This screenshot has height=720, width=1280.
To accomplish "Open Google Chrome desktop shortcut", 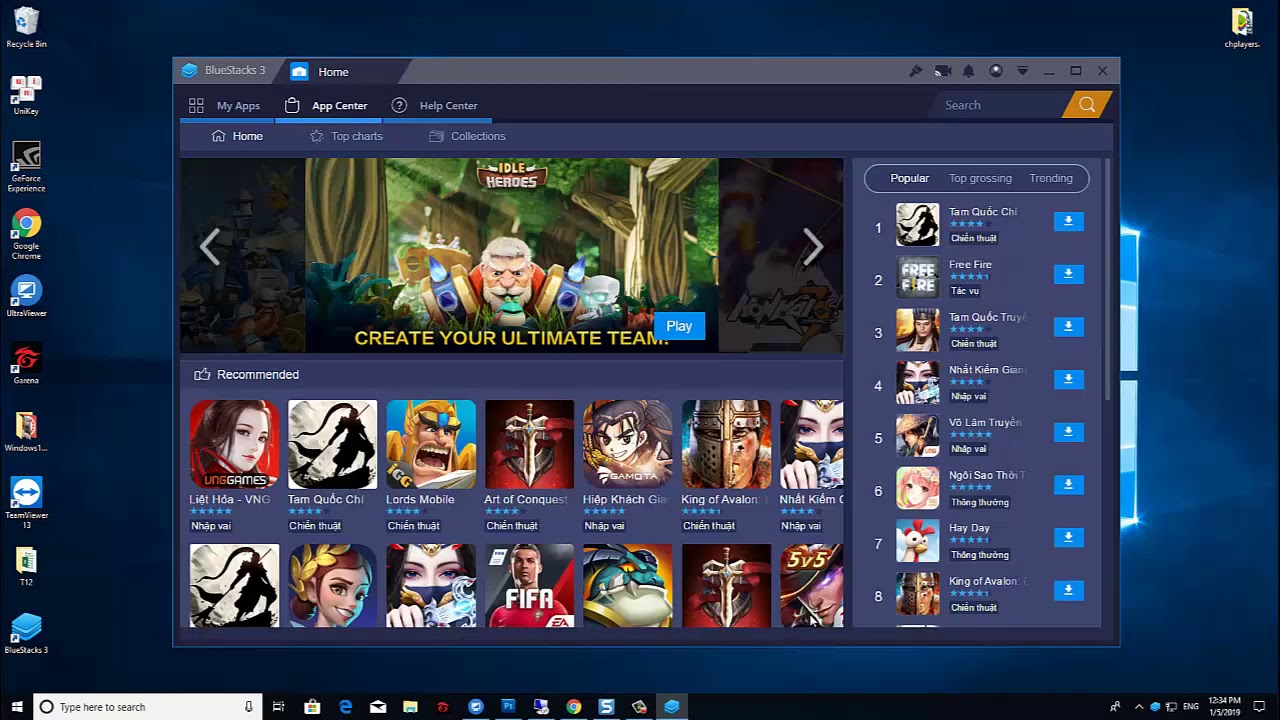I will click(x=26, y=234).
